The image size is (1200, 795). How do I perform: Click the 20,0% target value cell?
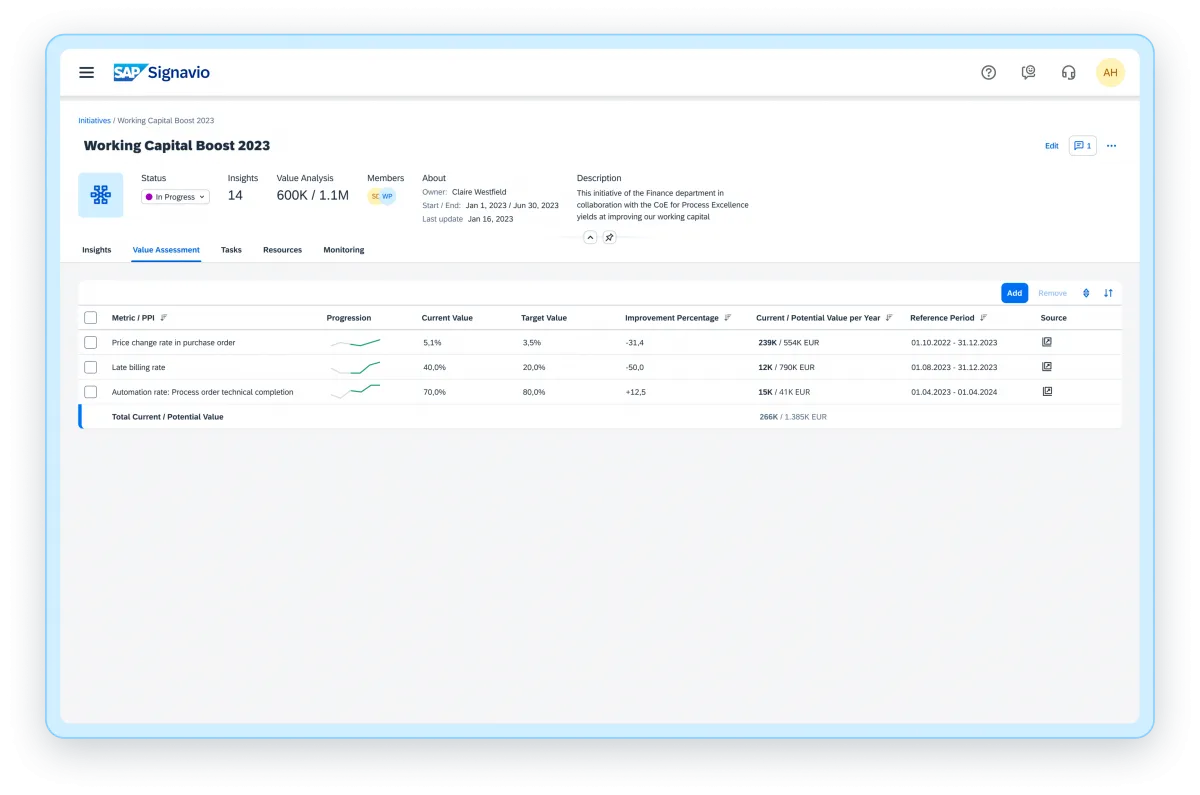click(534, 367)
